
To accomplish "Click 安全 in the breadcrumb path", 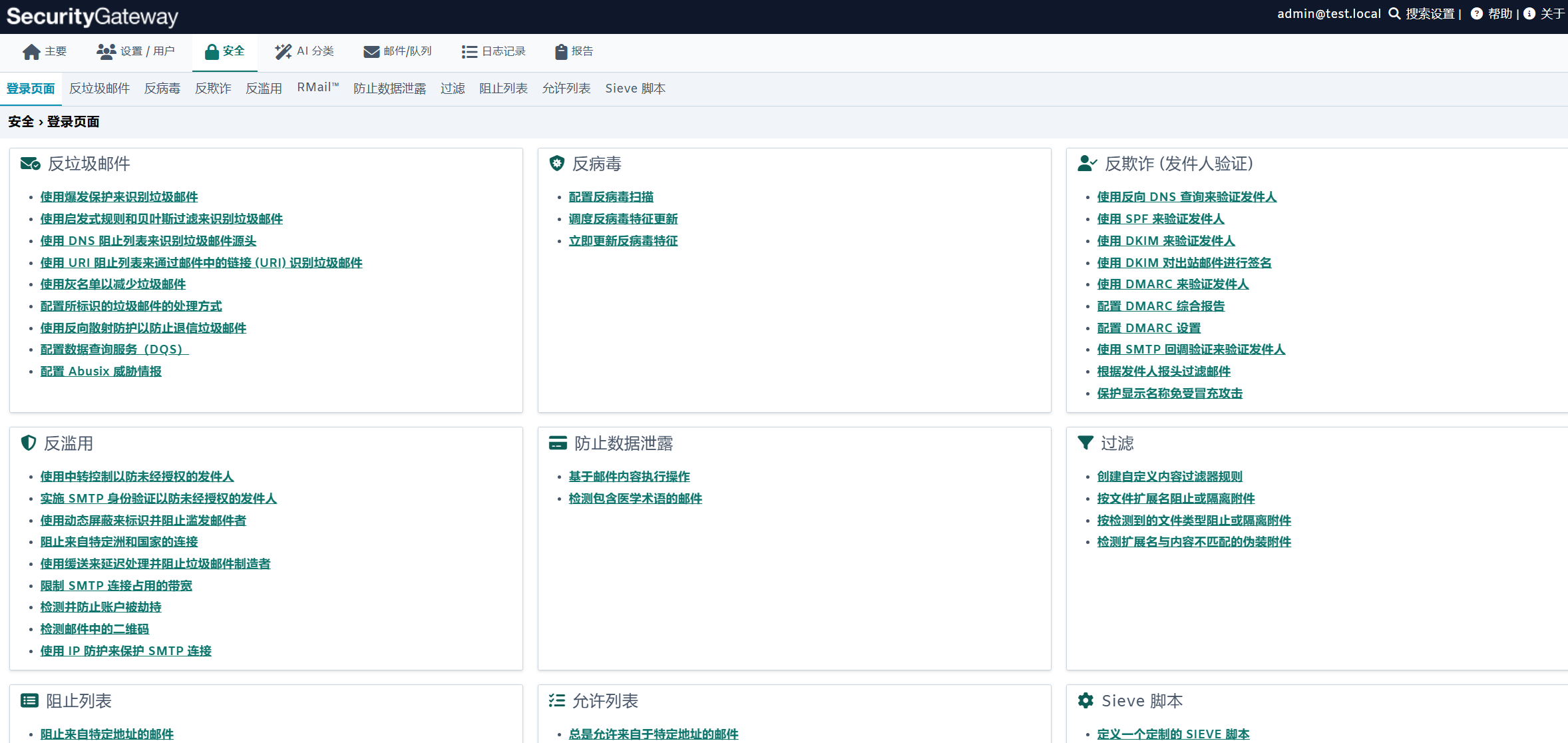I will (x=21, y=122).
